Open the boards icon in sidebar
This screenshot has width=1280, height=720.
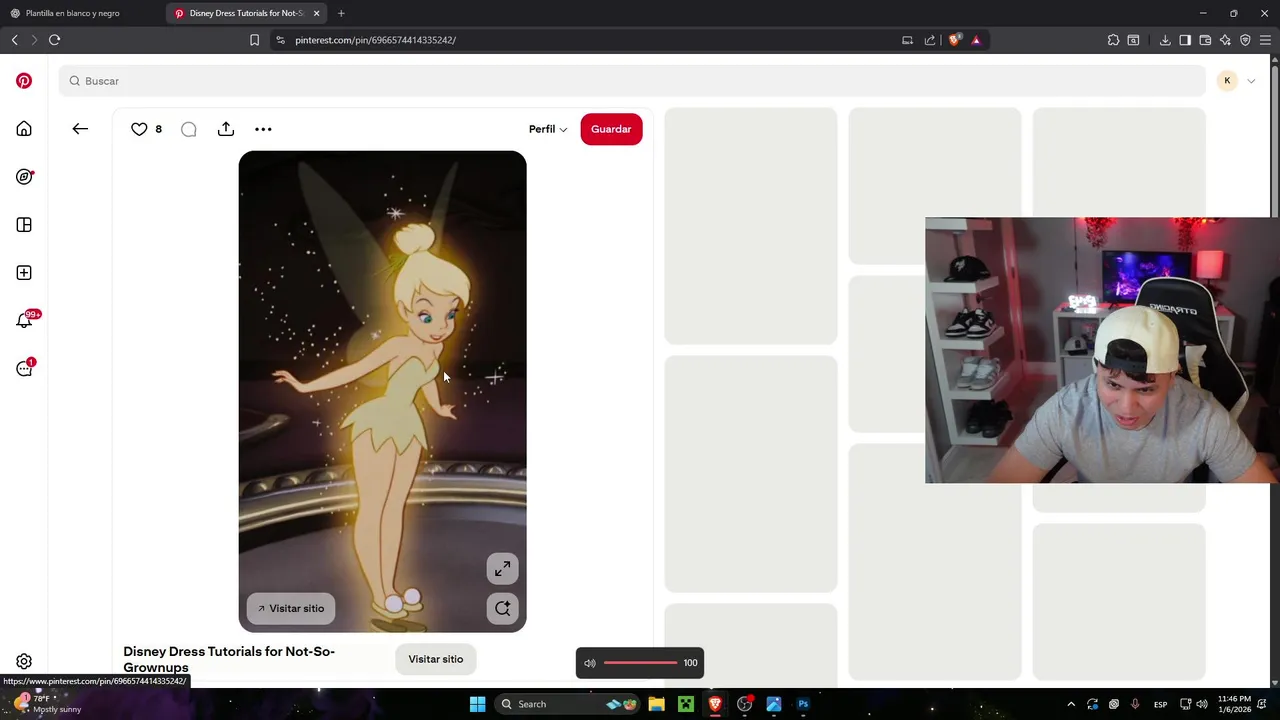24,225
